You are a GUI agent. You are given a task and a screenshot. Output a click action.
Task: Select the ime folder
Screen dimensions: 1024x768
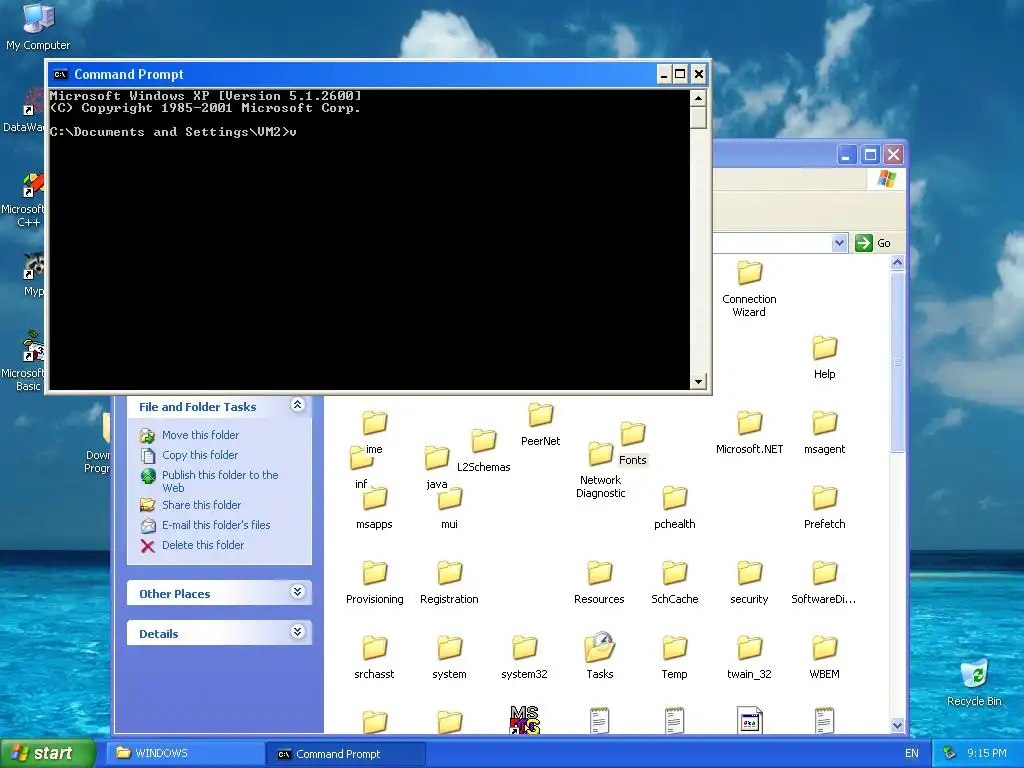click(374, 432)
